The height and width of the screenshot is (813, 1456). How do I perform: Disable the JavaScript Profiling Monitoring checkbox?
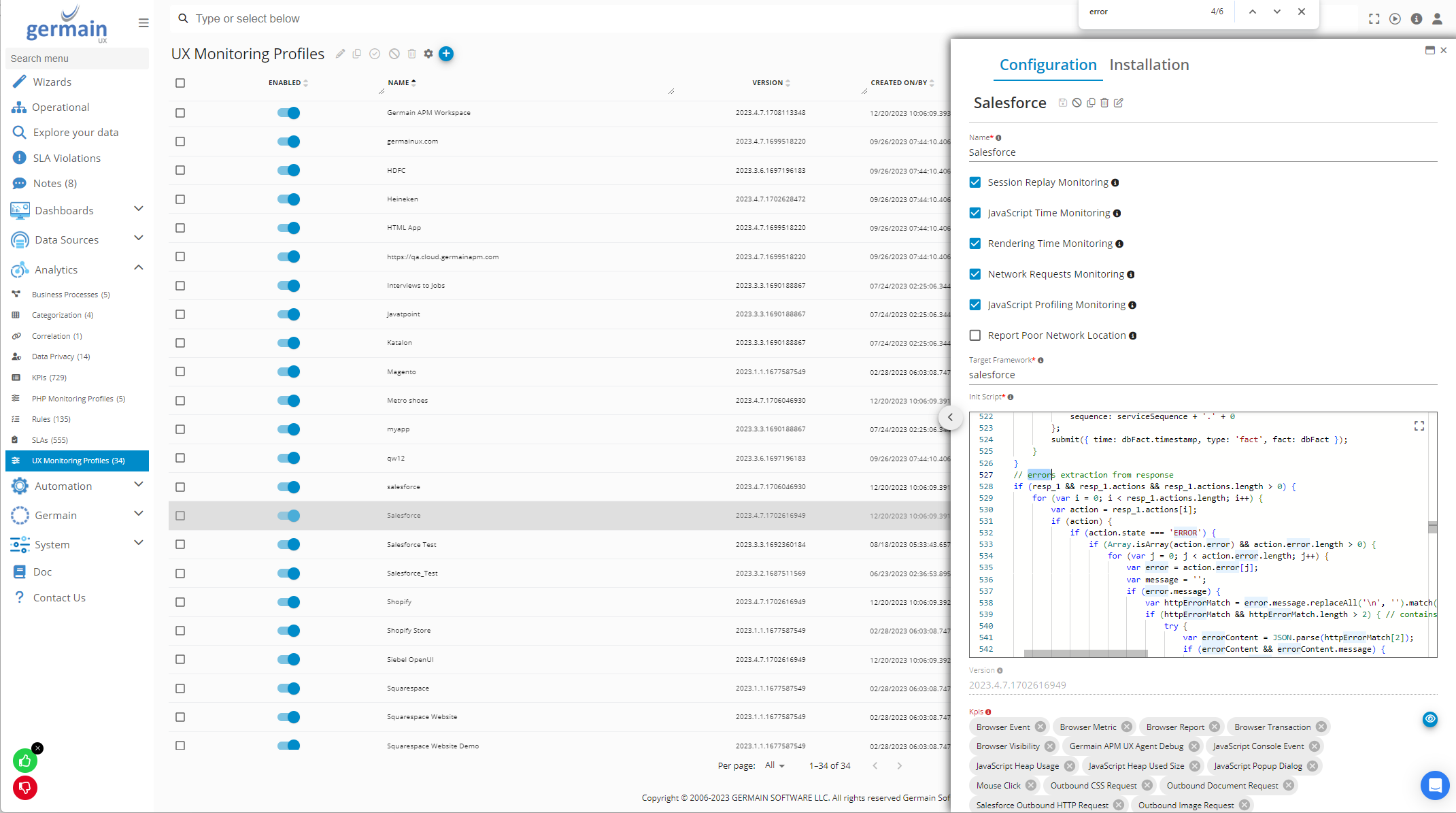click(975, 305)
